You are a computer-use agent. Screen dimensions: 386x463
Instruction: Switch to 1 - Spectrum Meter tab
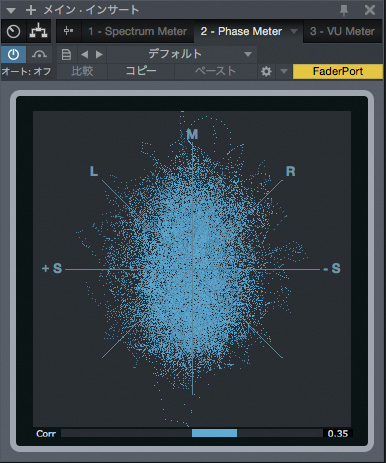pos(137,31)
